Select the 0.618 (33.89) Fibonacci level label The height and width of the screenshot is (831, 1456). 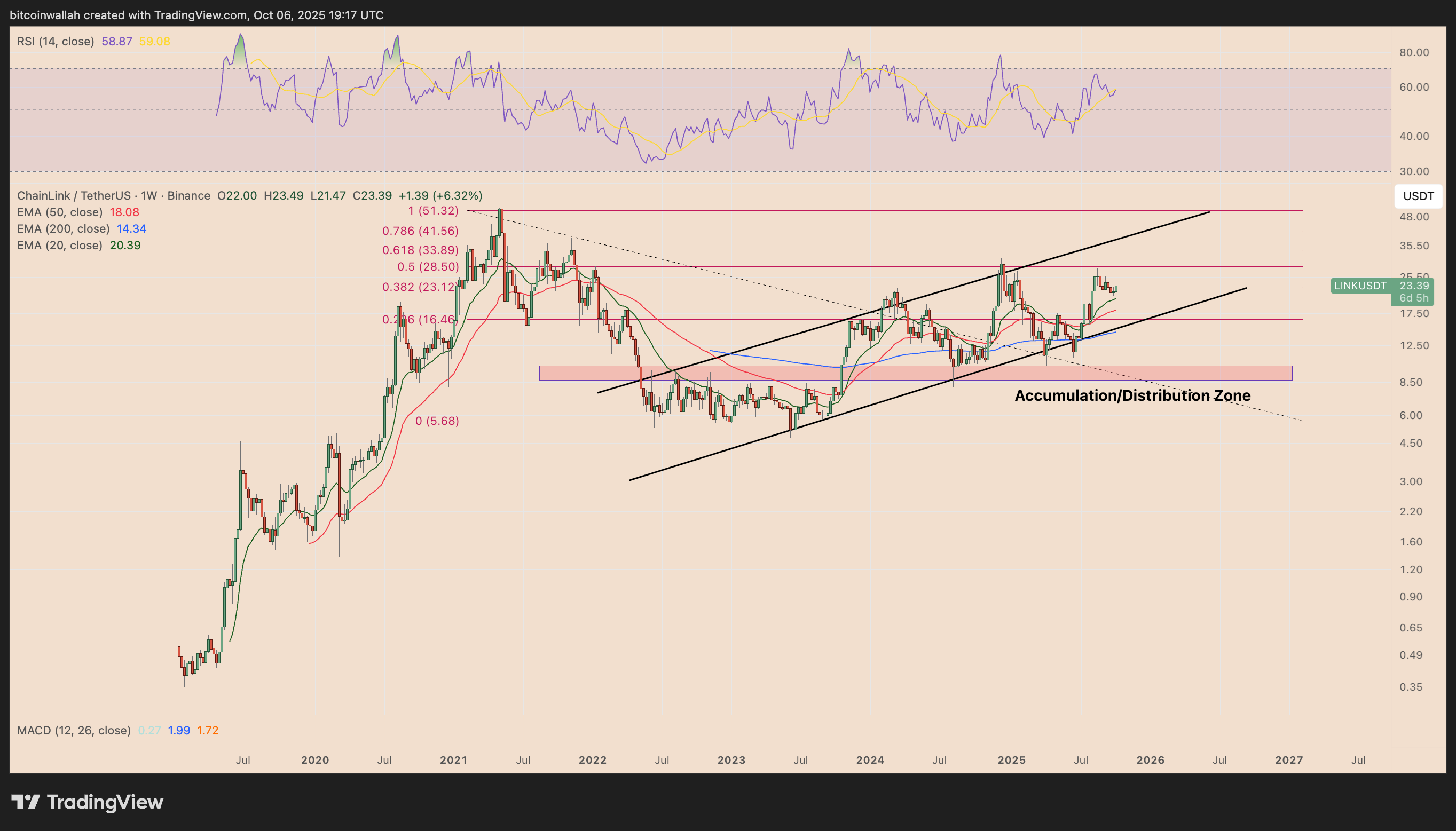coord(420,250)
